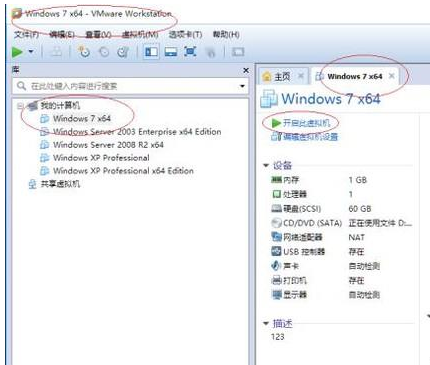Click the USB 控制器 device row
Image resolution: width=430 pixels, height=365 pixels.
click(x=342, y=252)
